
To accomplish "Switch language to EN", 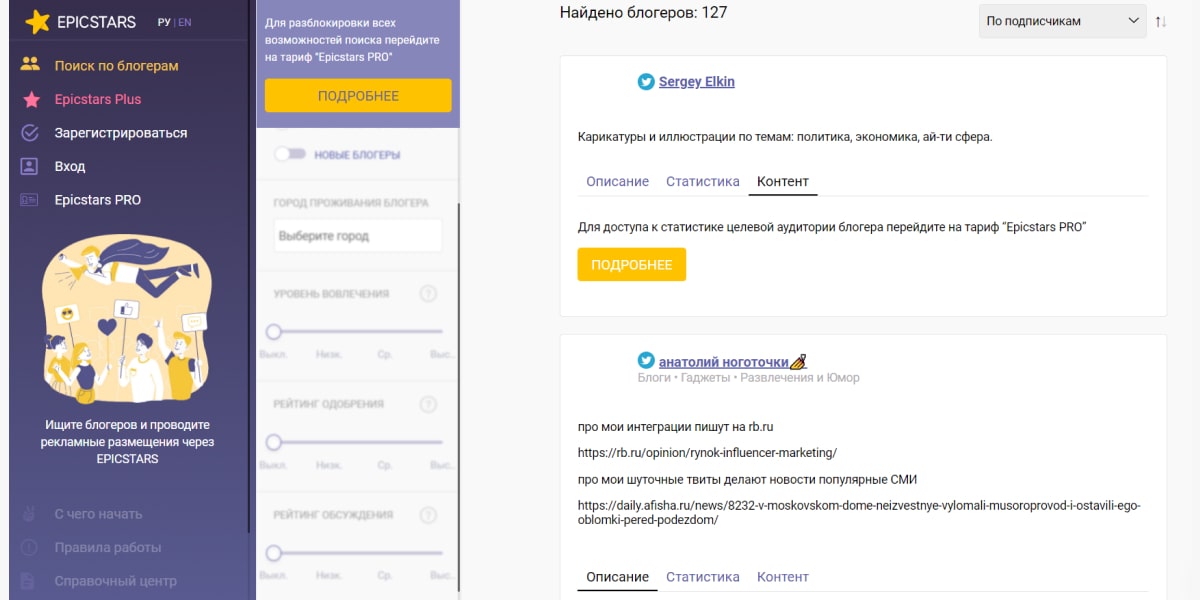I will point(185,22).
